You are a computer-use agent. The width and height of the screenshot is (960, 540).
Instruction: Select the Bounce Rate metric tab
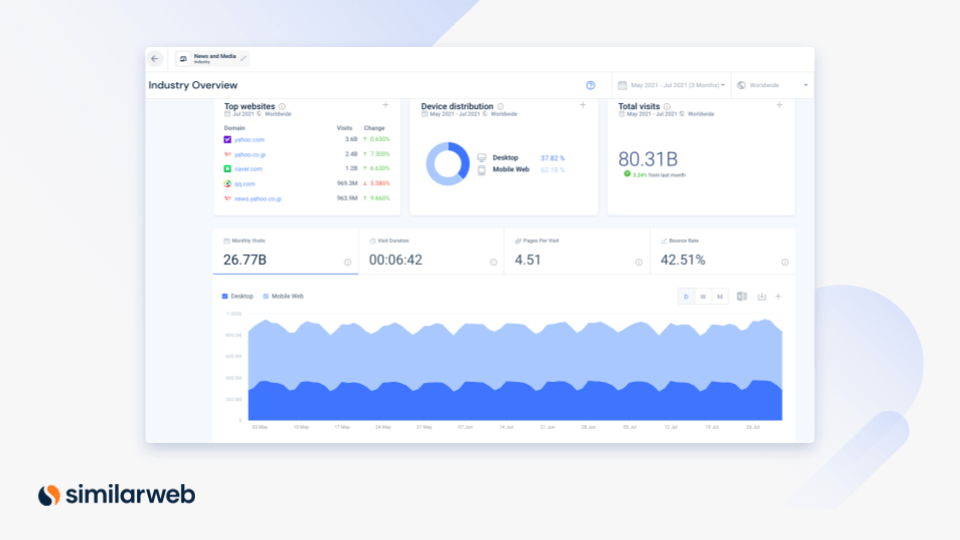[722, 252]
